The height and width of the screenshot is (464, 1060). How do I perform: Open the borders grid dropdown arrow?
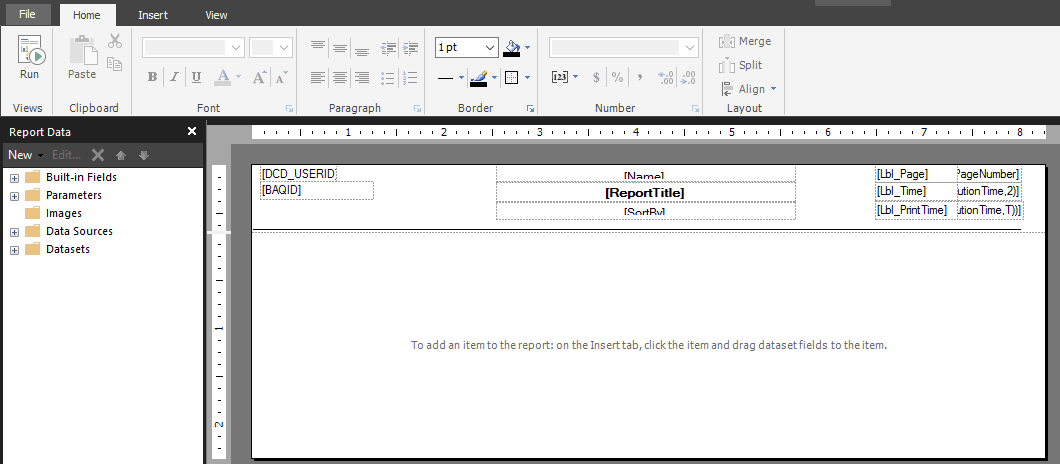(x=527, y=78)
